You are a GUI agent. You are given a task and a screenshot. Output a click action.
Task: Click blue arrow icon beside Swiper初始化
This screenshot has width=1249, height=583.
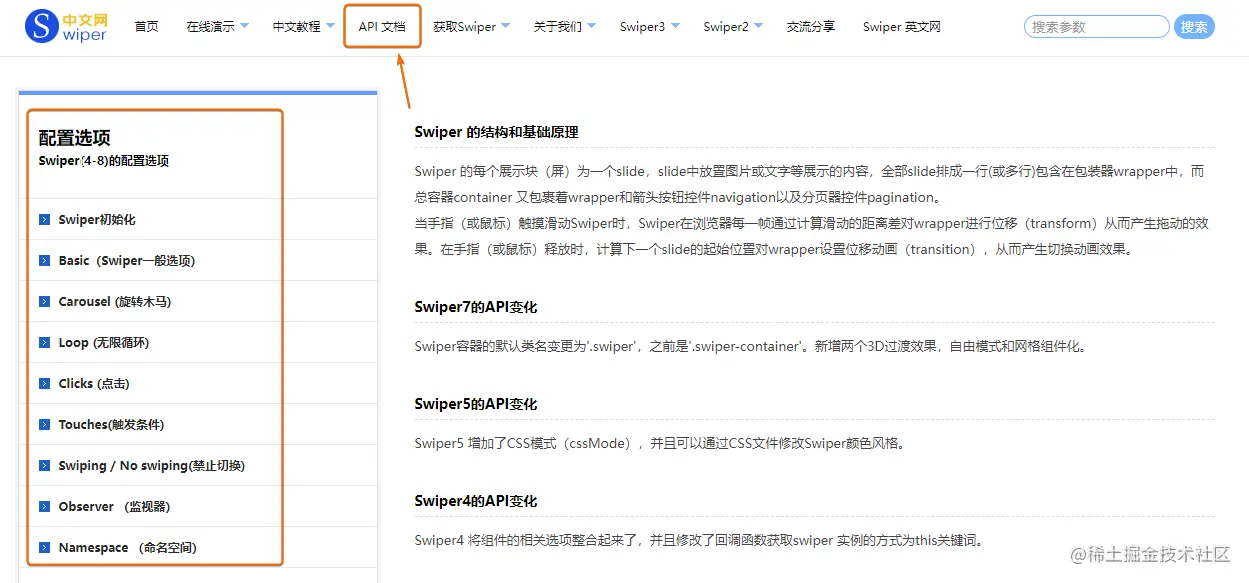[x=44, y=220]
